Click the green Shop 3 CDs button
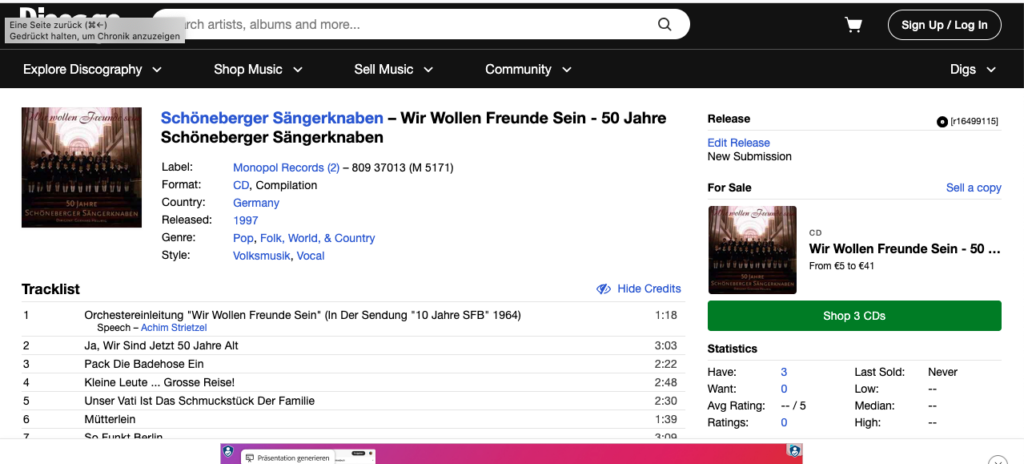1024x464 pixels. point(854,316)
